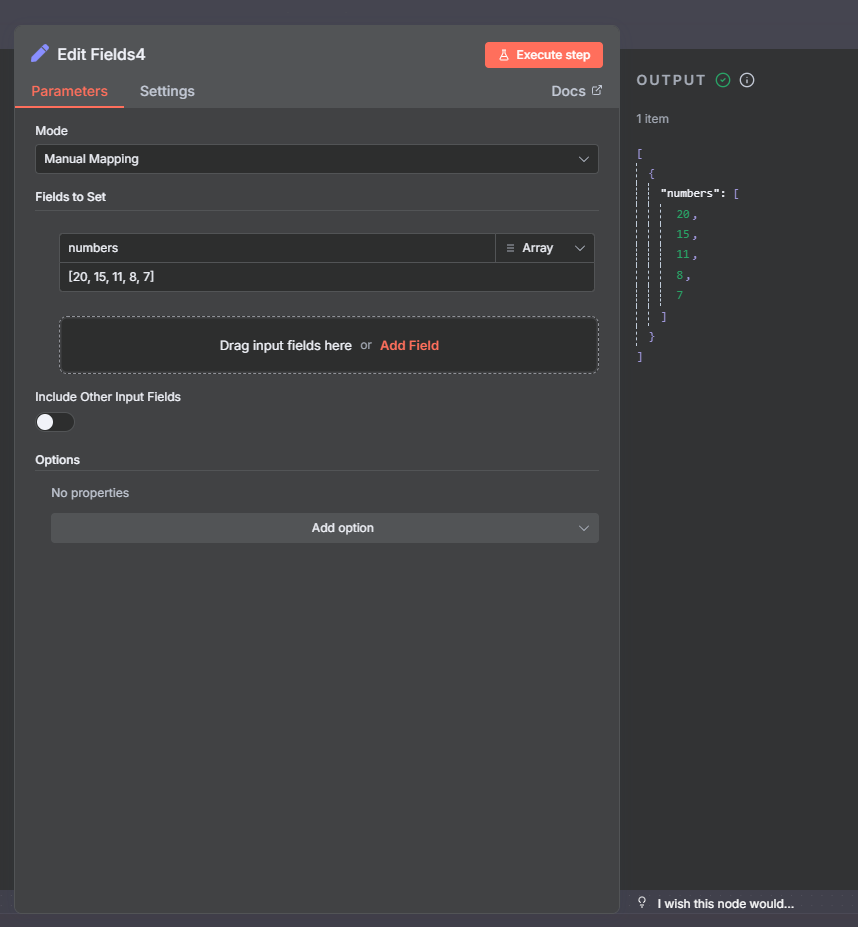
Task: Click the numbers field name input
Action: (x=277, y=248)
